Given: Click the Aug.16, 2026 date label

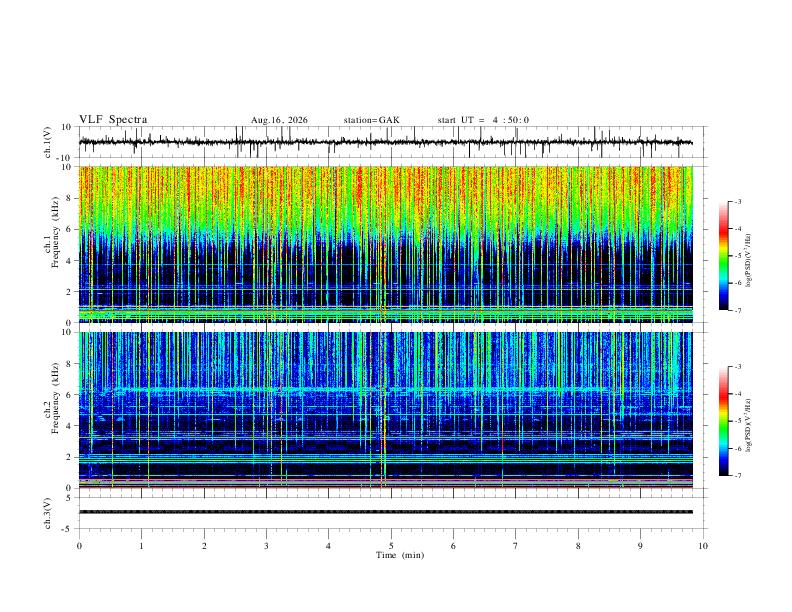Looking at the screenshot, I should (279, 120).
